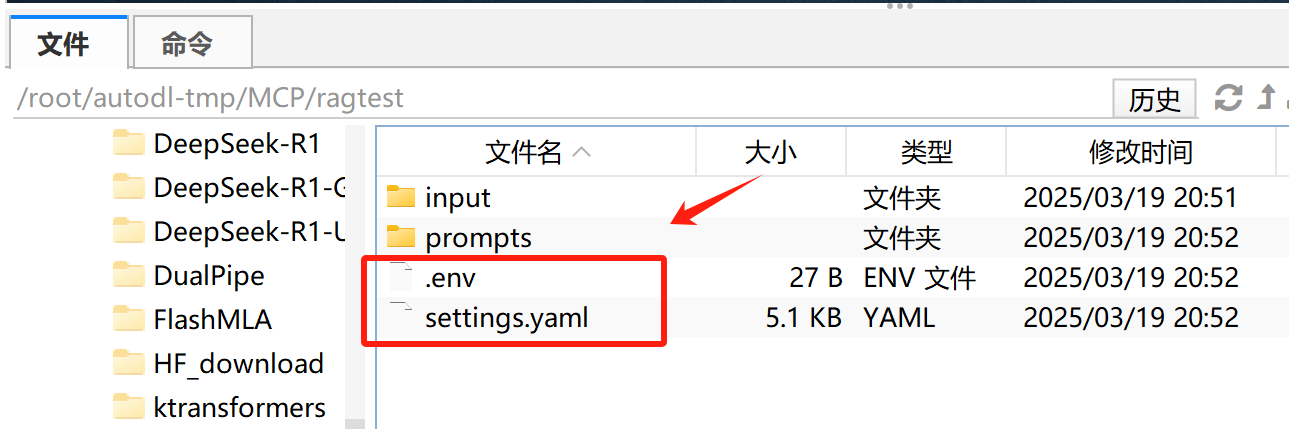Click the FlashMLA folder icon in tree

[129, 319]
